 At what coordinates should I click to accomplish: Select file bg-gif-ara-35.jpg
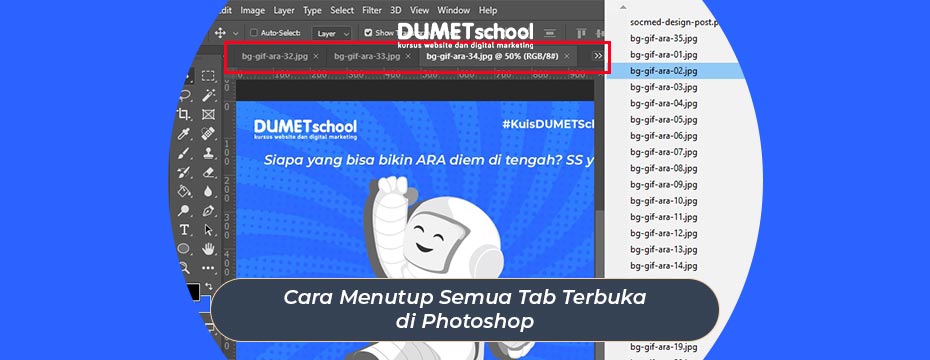click(664, 39)
